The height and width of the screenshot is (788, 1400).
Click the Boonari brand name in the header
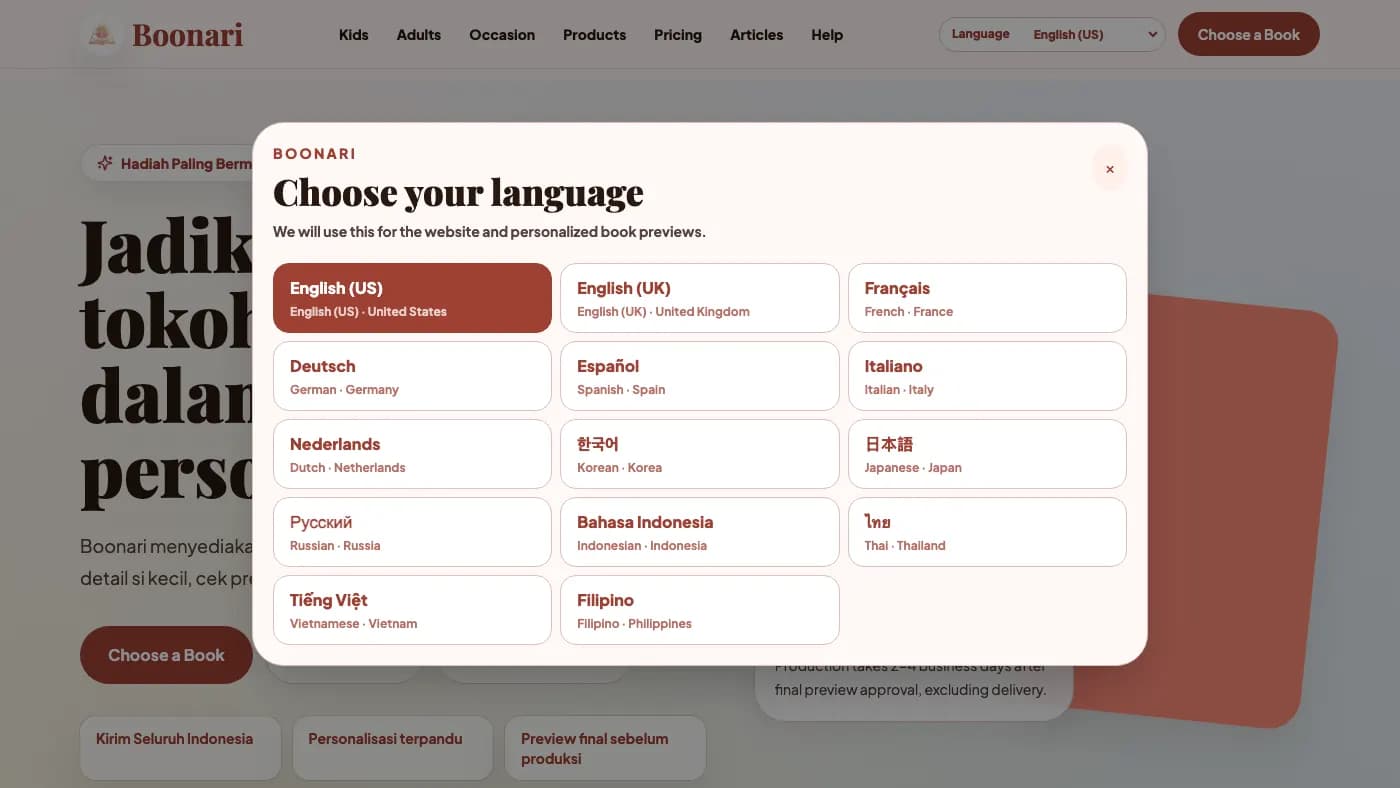[188, 35]
